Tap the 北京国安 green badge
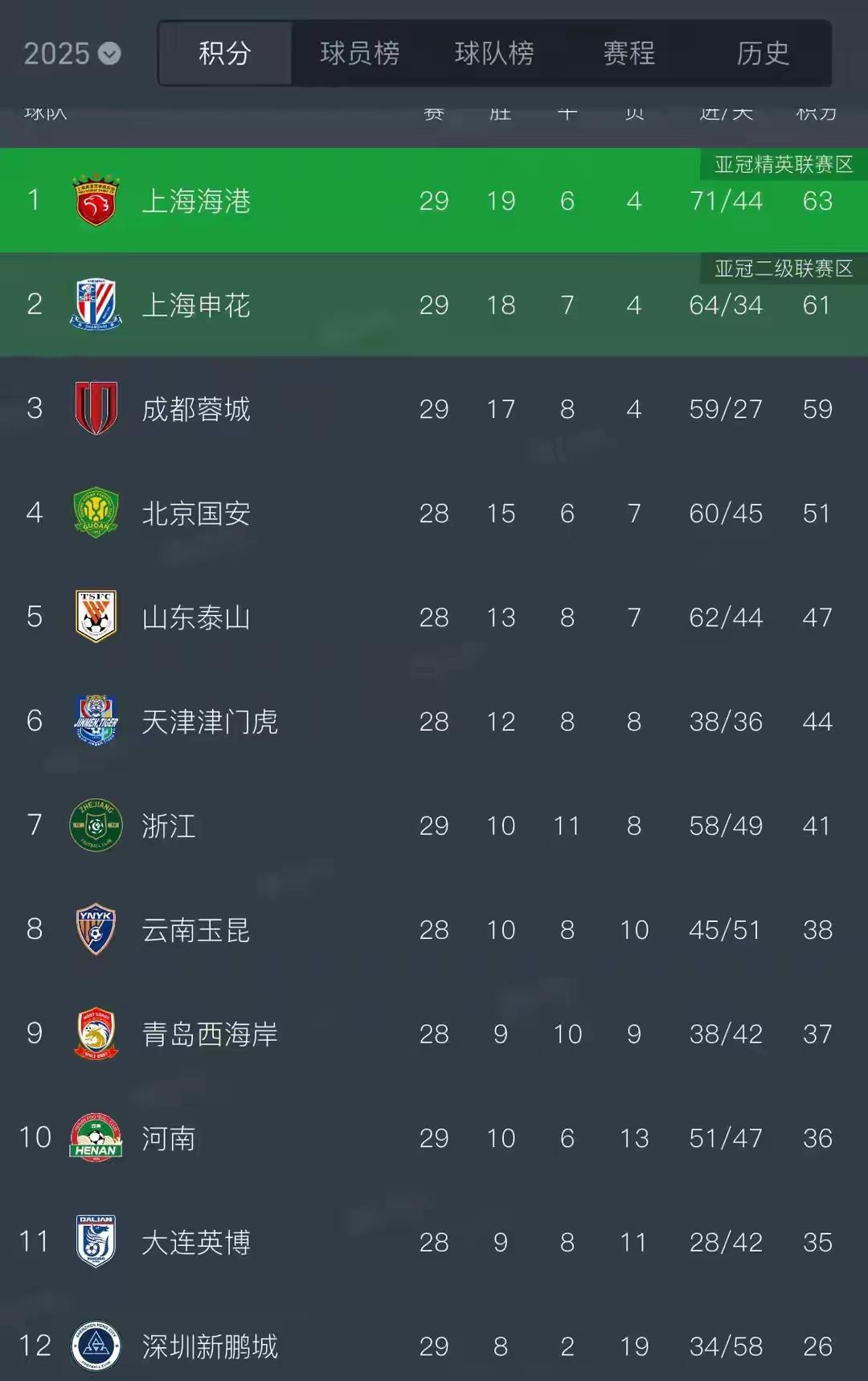Viewport: 868px width, 1381px height. pos(96,513)
